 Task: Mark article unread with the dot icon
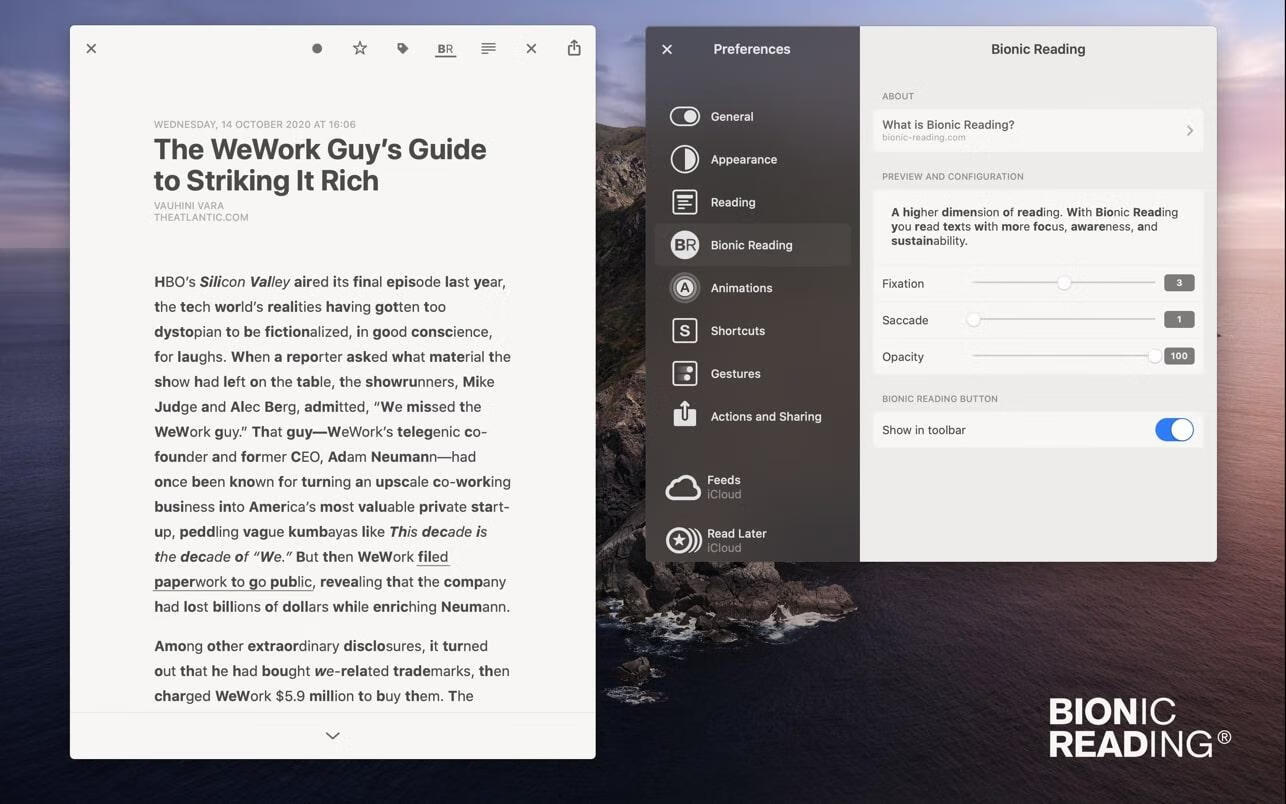point(317,49)
